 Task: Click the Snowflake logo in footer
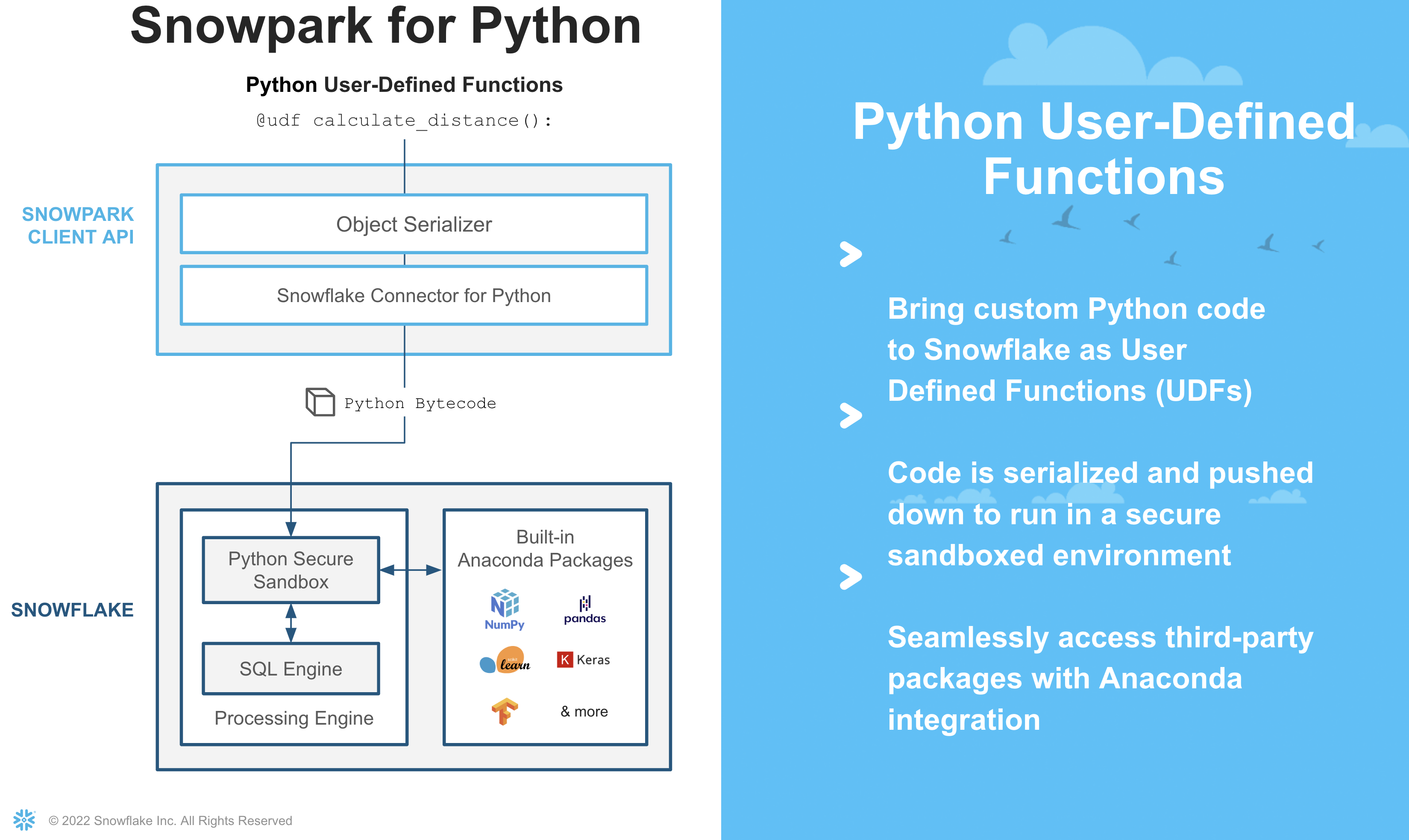[x=24, y=819]
